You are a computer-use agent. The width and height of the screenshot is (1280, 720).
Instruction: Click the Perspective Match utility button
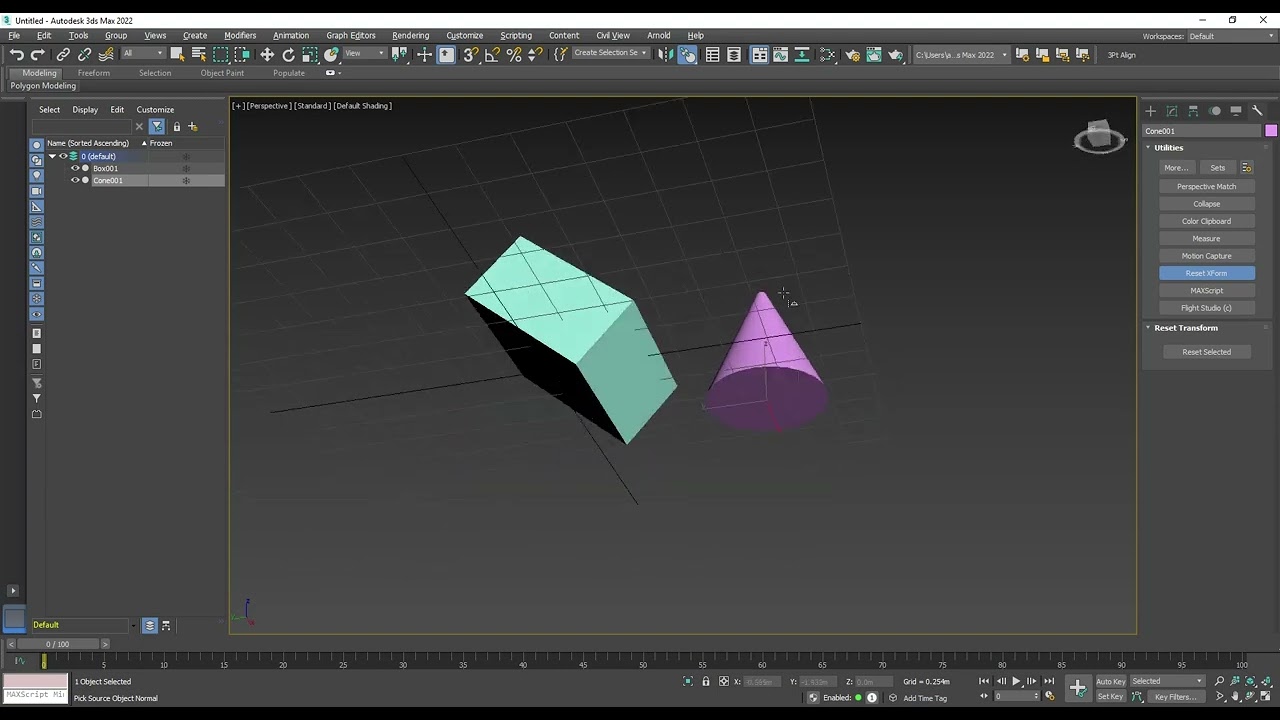pos(1207,186)
